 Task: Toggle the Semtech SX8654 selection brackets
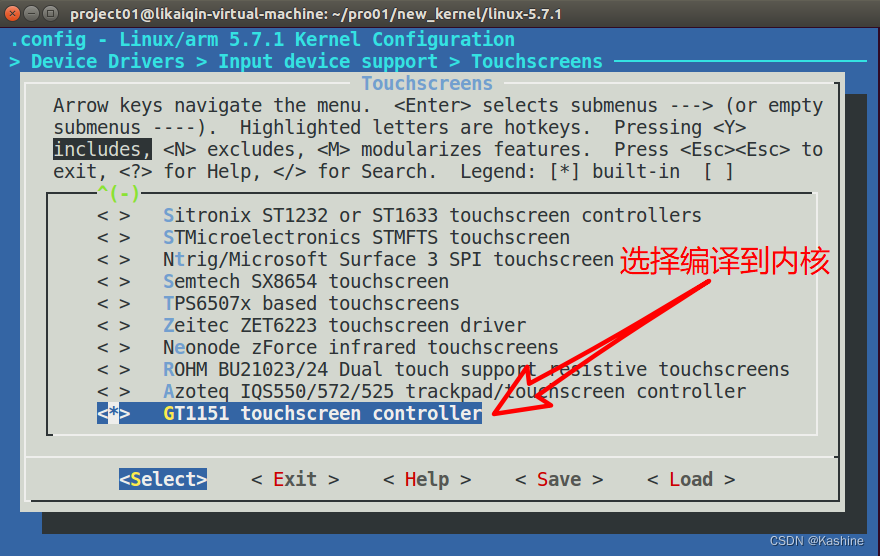[113, 282]
